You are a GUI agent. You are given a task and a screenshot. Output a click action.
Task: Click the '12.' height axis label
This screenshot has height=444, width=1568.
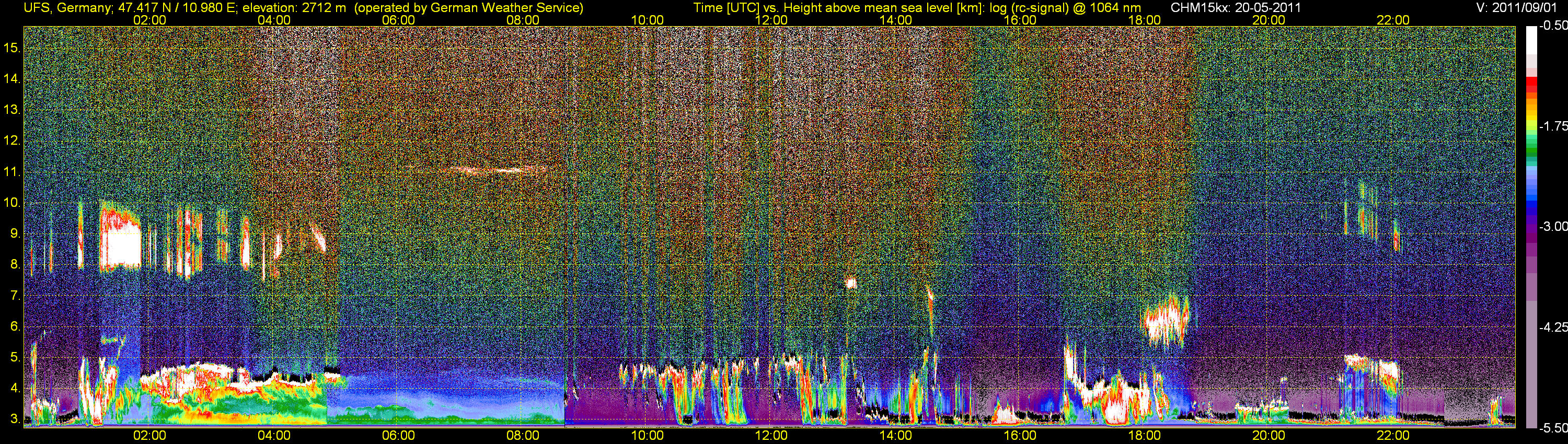(x=13, y=141)
